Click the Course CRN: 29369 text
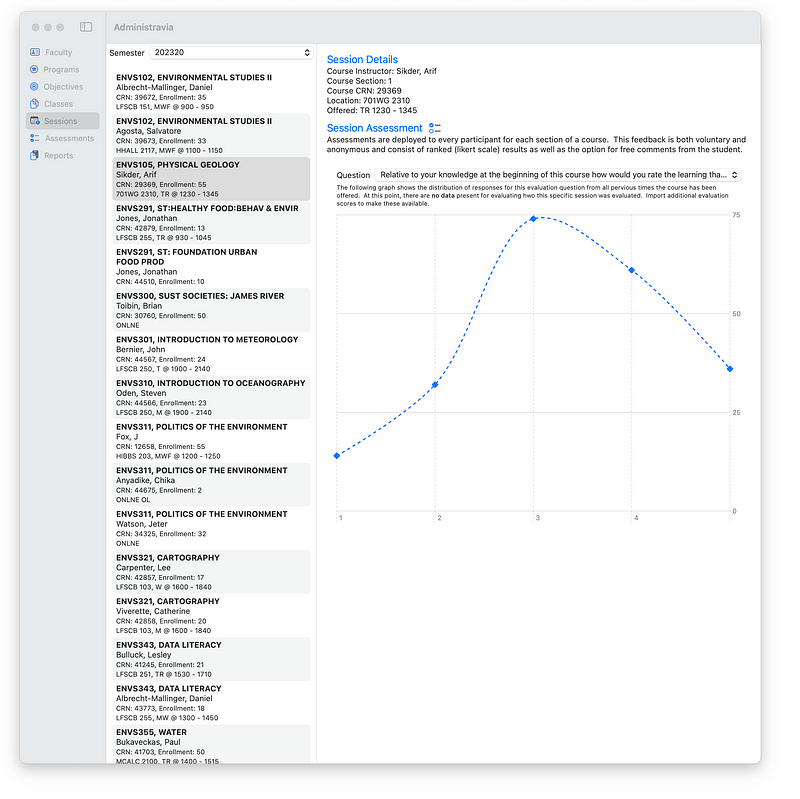The width and height of the screenshot is (800, 799). pyautogui.click(x=364, y=91)
